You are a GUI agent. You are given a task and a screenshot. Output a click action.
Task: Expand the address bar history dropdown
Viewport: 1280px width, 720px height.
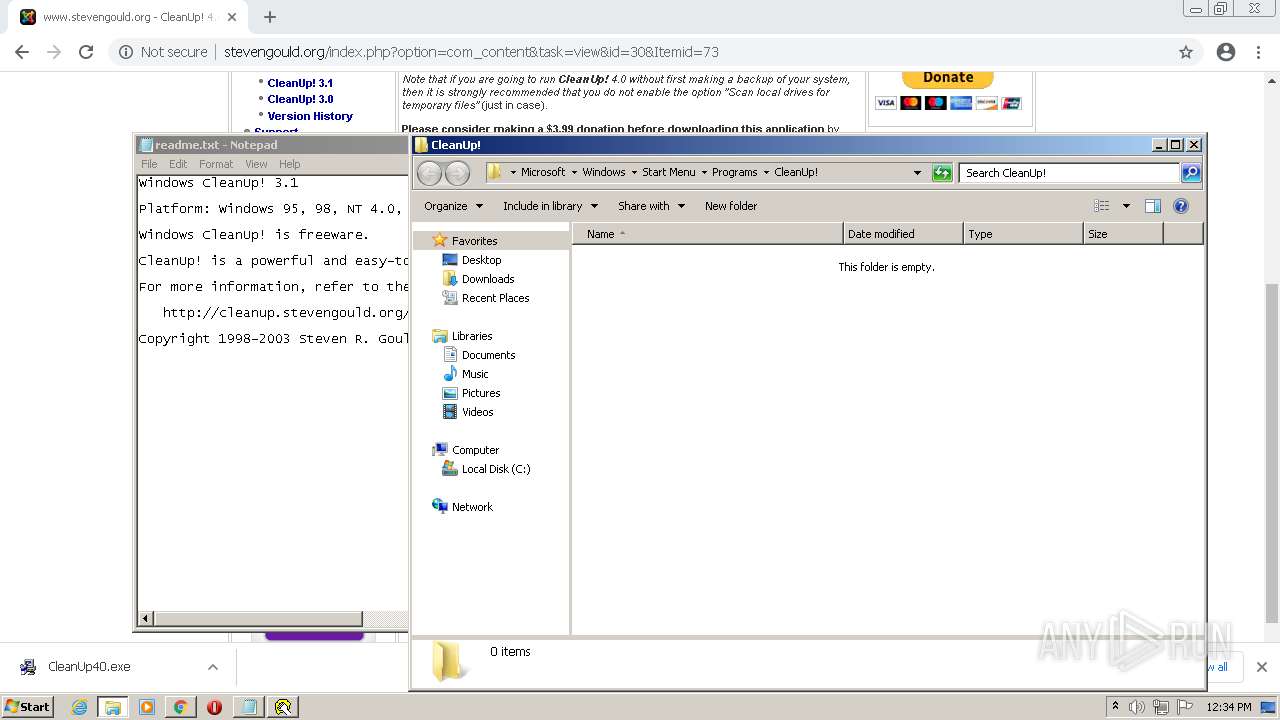tap(917, 172)
